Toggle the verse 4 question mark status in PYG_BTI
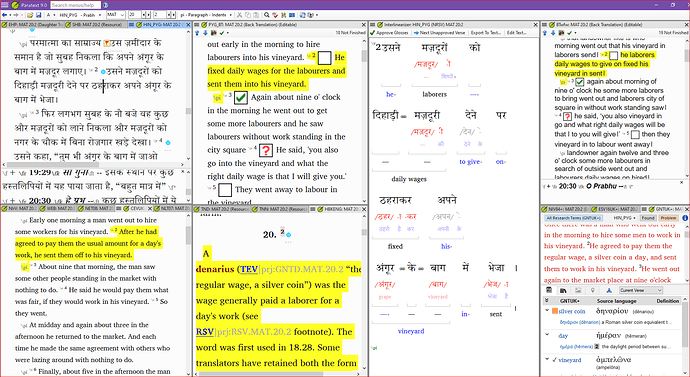The width and height of the screenshot is (690, 377). (x=265, y=150)
